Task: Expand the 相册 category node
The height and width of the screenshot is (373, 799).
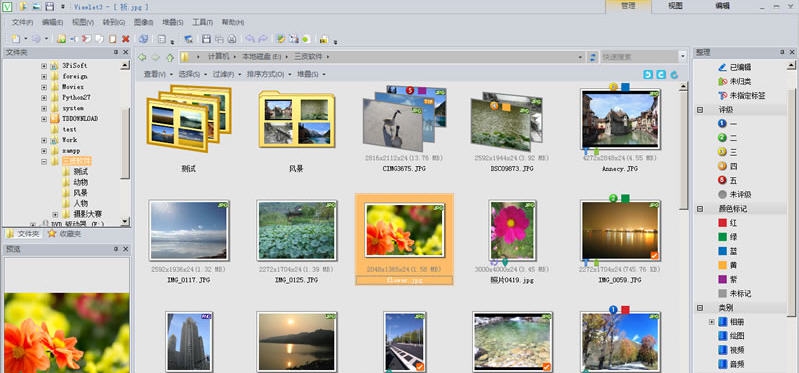Action: pyautogui.click(x=711, y=322)
